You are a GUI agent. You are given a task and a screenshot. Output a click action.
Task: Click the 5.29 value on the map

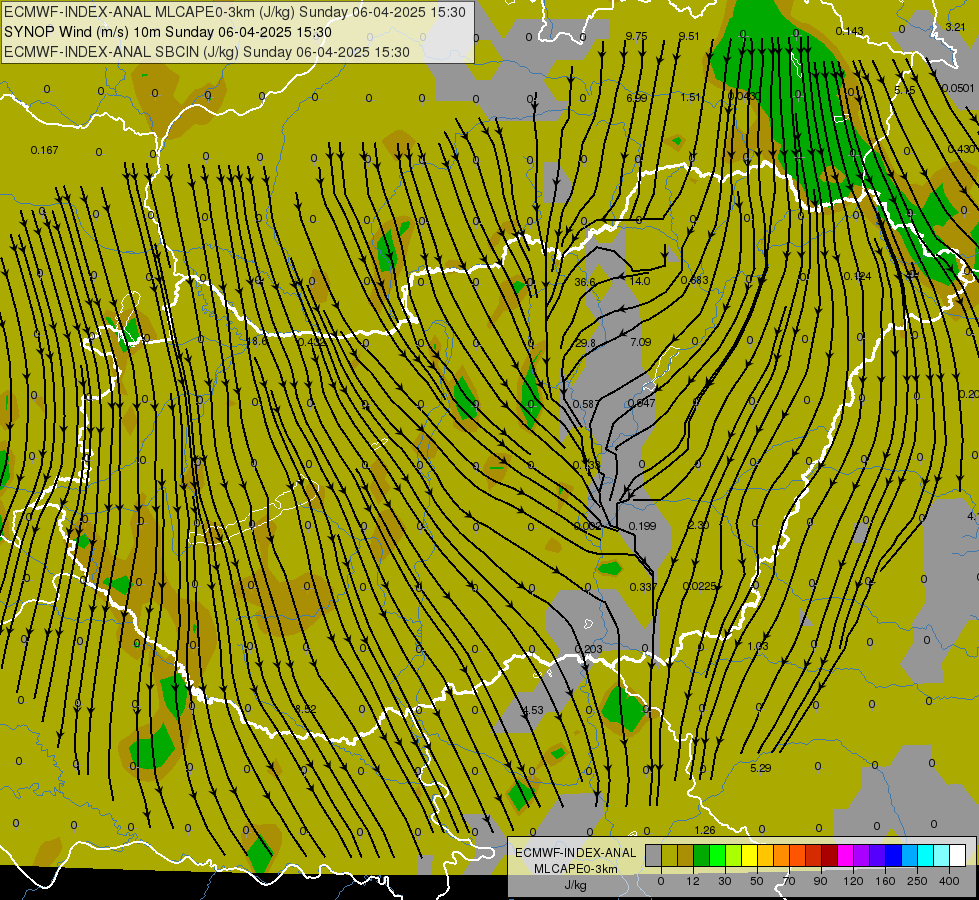[760, 768]
